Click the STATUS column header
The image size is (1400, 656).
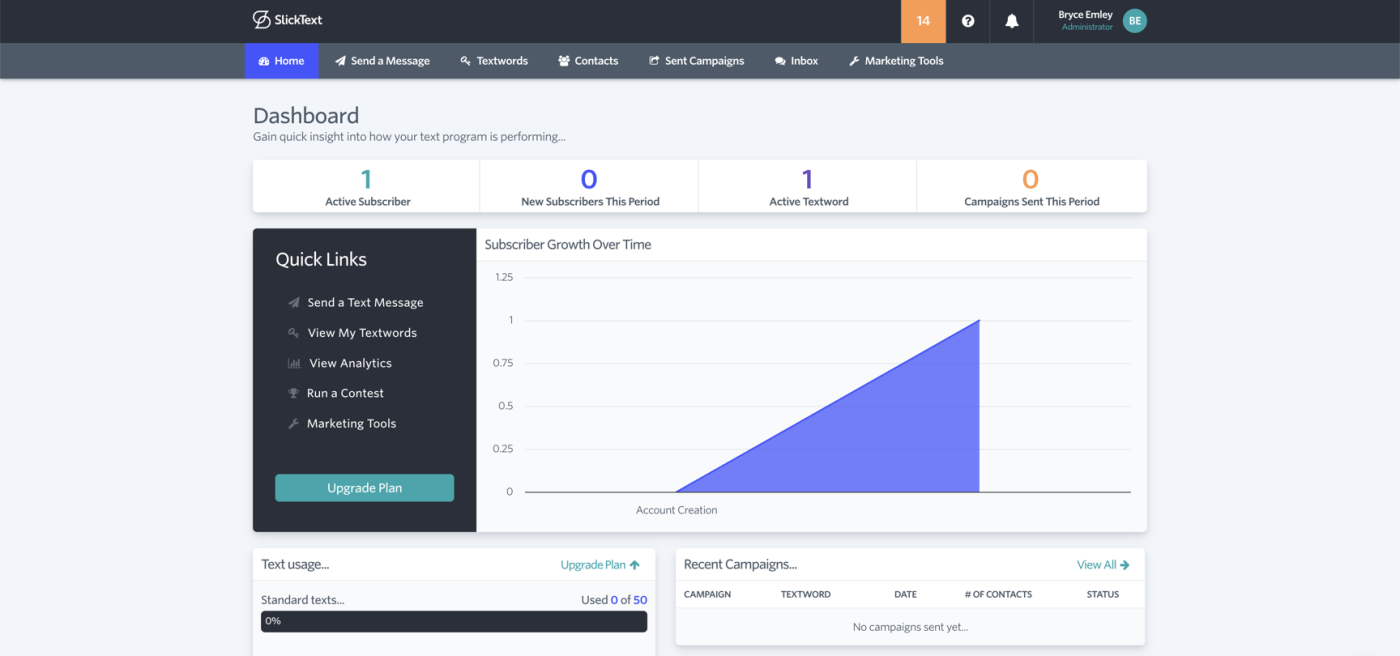[1103, 594]
